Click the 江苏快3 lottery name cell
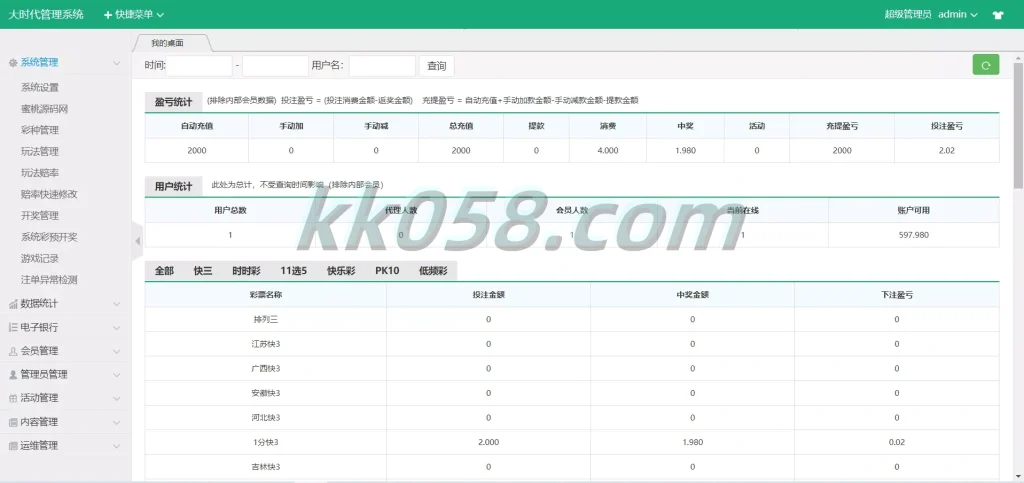1024x483 pixels. (x=266, y=344)
